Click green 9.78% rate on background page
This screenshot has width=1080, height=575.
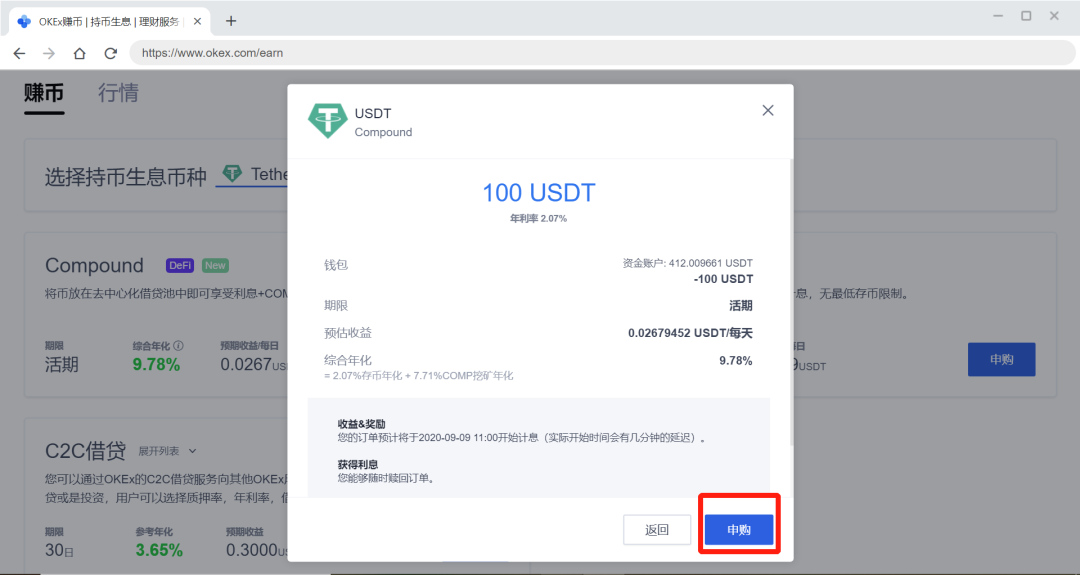(x=156, y=365)
